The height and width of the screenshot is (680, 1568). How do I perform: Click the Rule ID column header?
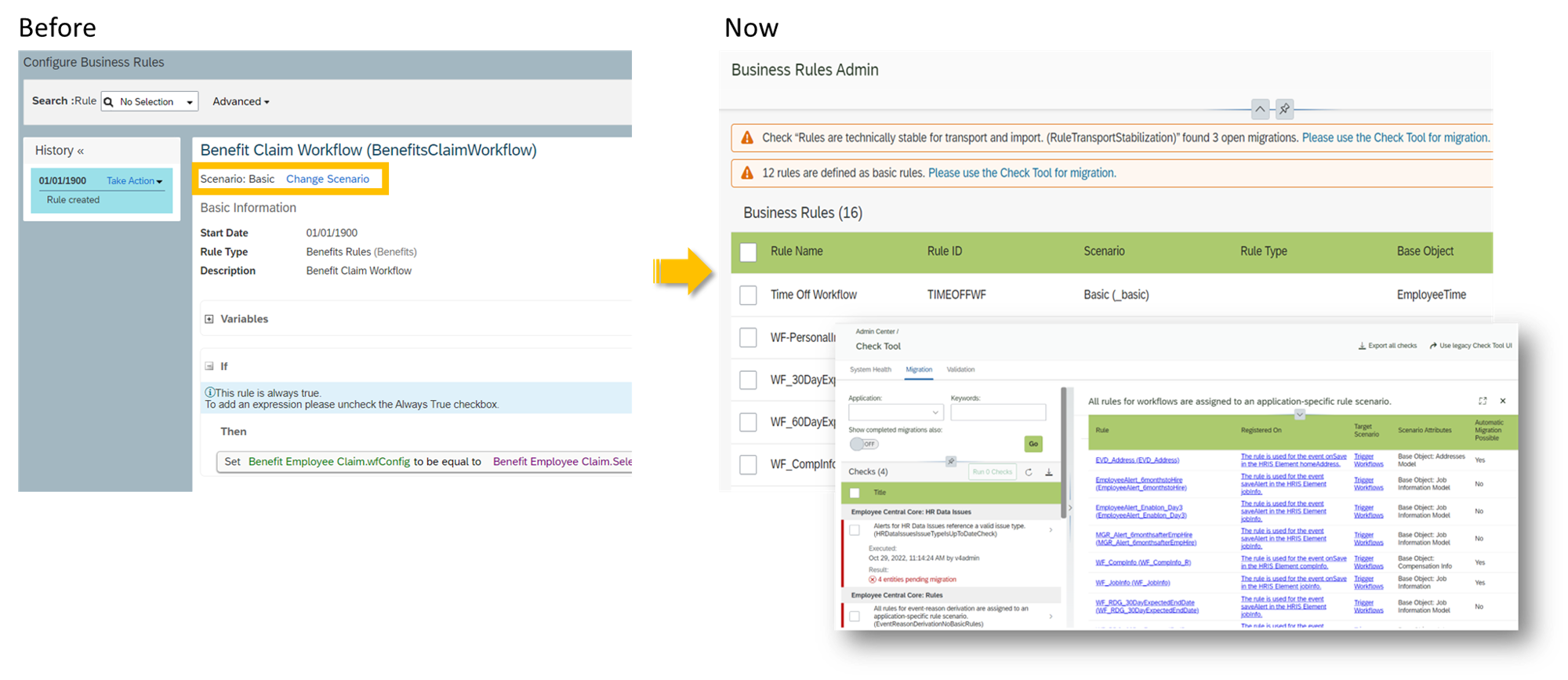pyautogui.click(x=944, y=252)
